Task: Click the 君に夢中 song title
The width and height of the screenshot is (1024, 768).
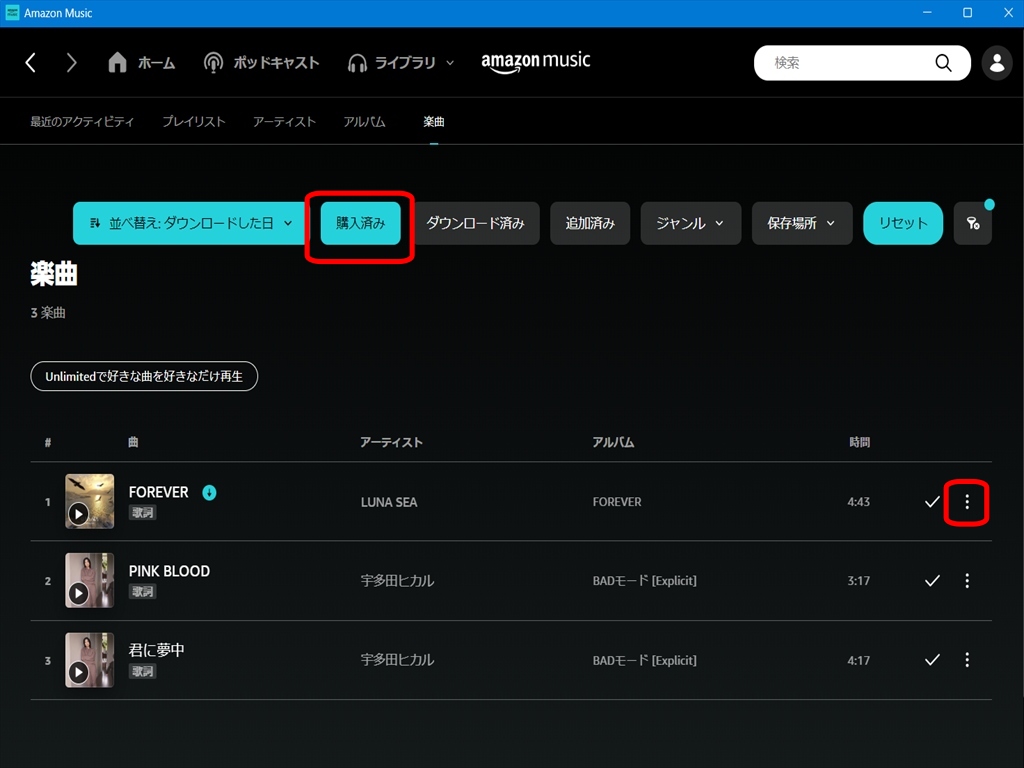Action: 157,650
